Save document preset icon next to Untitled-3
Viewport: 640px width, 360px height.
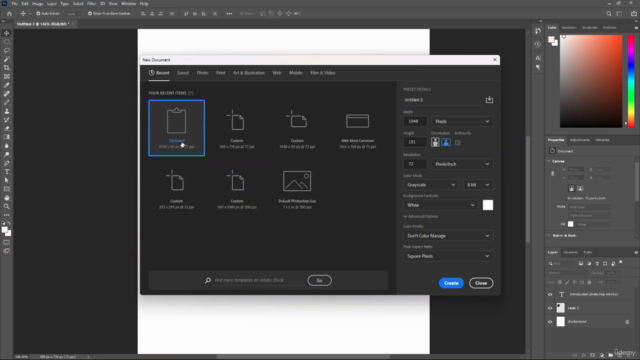[489, 100]
